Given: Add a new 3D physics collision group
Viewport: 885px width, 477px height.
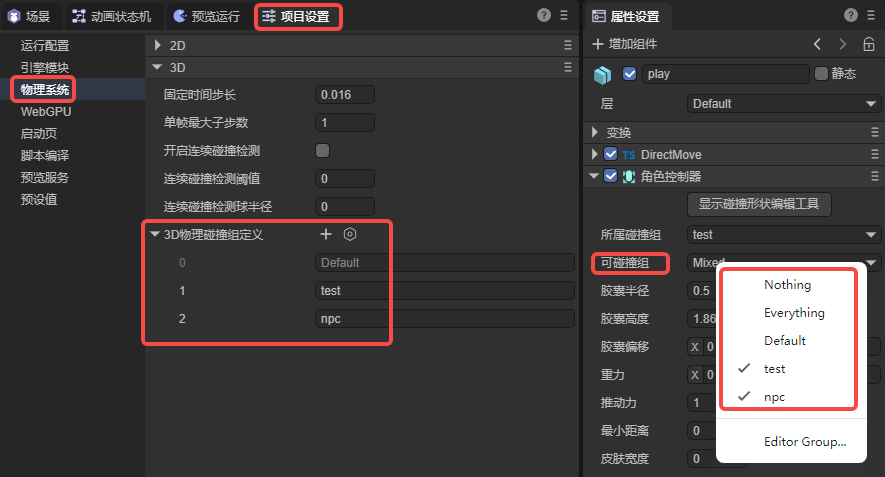Looking at the screenshot, I should [325, 234].
